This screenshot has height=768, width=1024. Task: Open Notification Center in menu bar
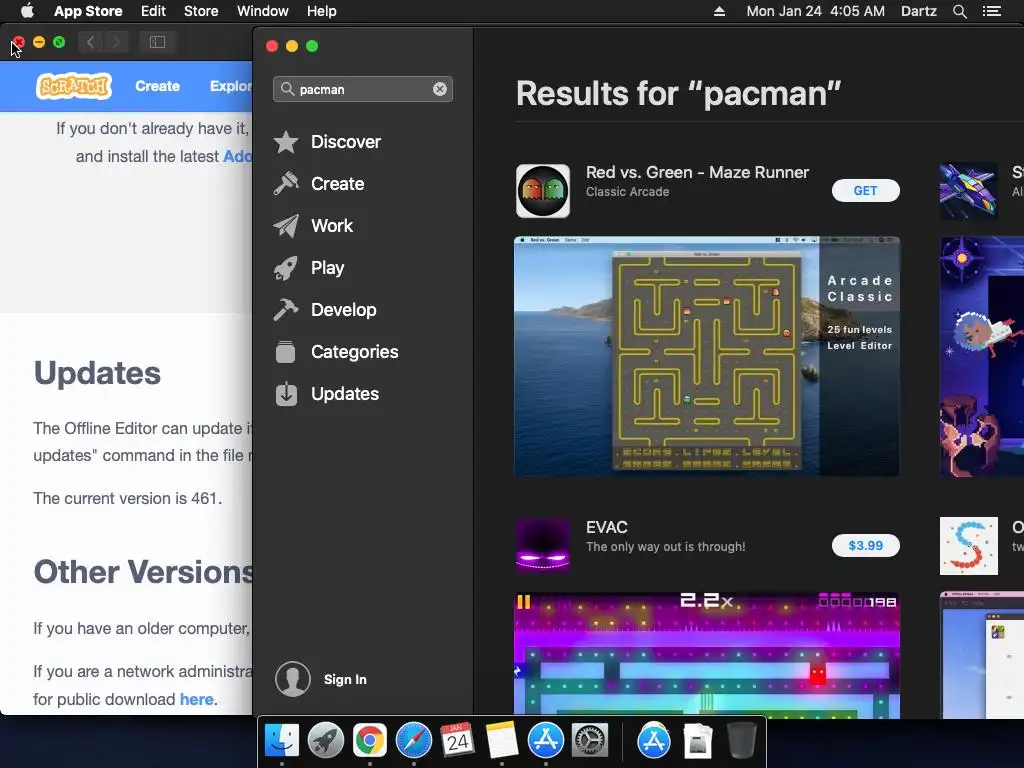pos(992,11)
